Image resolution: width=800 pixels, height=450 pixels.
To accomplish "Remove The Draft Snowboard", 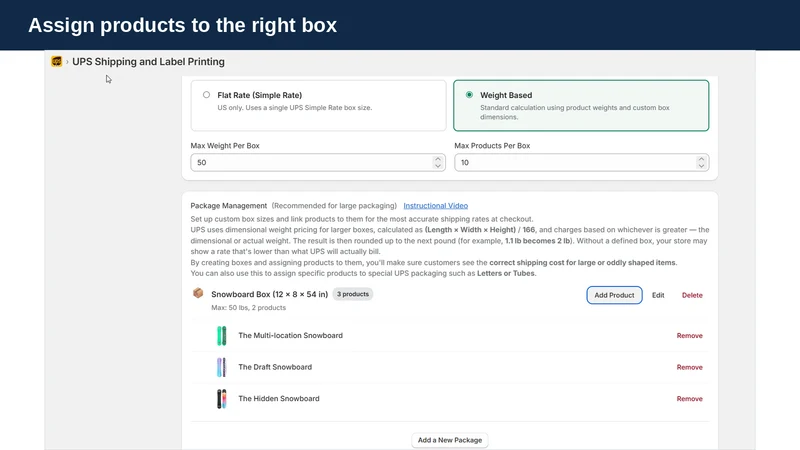I will [x=689, y=367].
